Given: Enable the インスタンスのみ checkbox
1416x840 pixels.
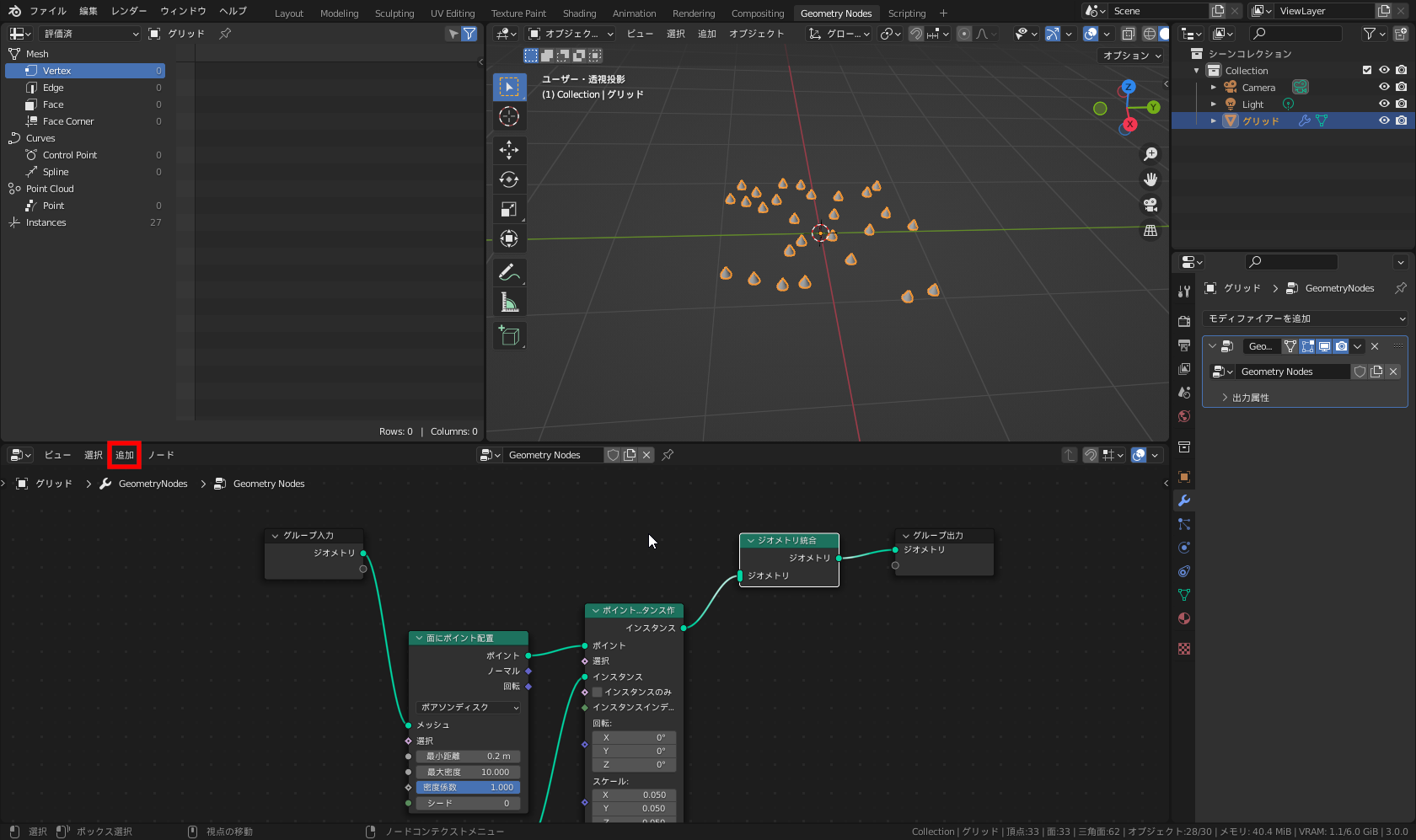Looking at the screenshot, I should pyautogui.click(x=598, y=692).
